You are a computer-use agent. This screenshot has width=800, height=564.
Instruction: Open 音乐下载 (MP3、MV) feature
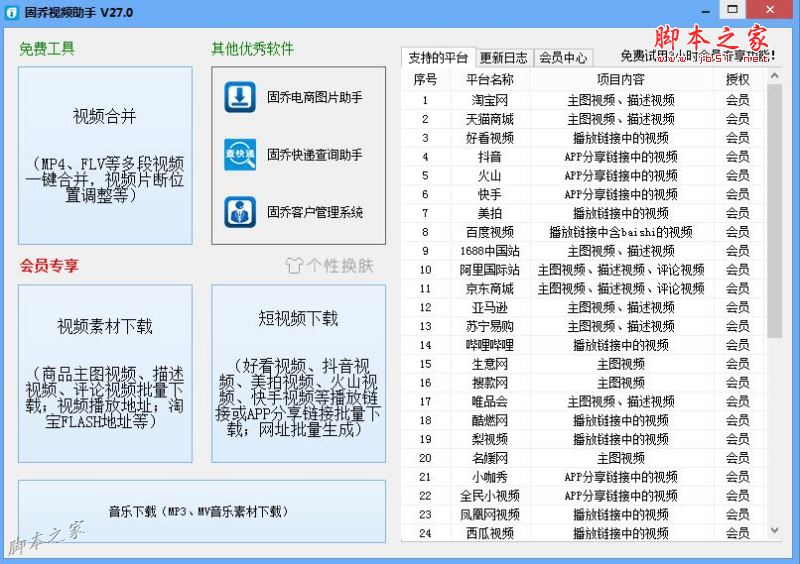[x=202, y=511]
